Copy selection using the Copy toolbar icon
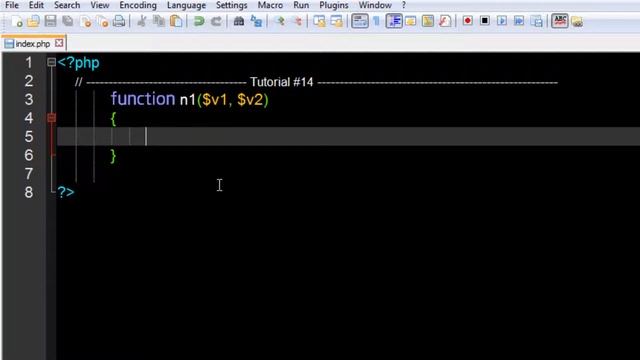The width and height of the screenshot is (640, 360). click(159, 21)
